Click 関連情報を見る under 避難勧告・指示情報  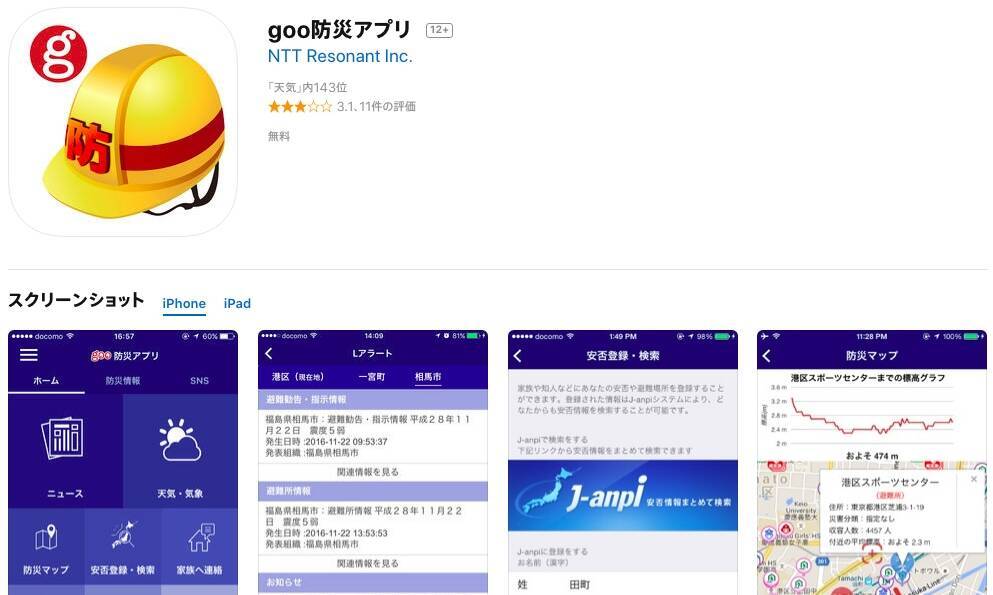pyautogui.click(x=368, y=472)
